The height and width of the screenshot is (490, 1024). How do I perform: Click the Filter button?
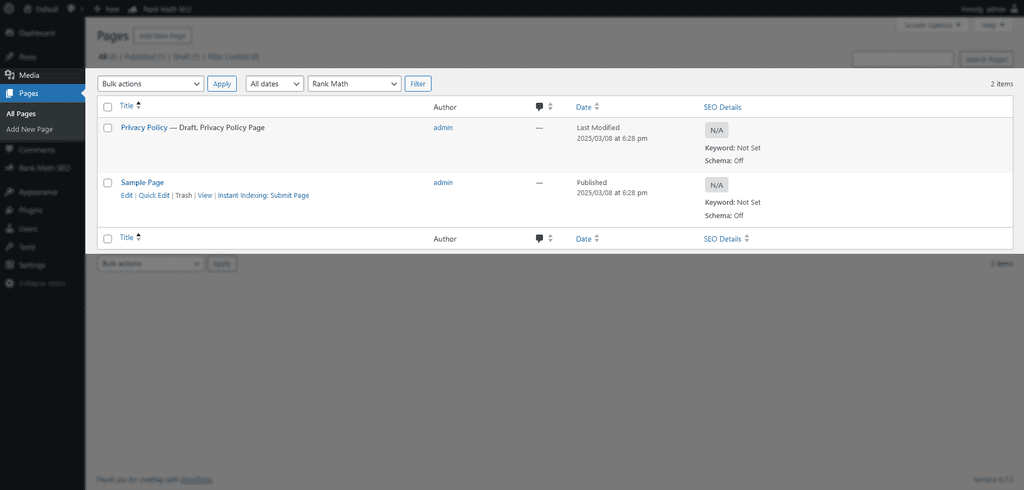418,84
